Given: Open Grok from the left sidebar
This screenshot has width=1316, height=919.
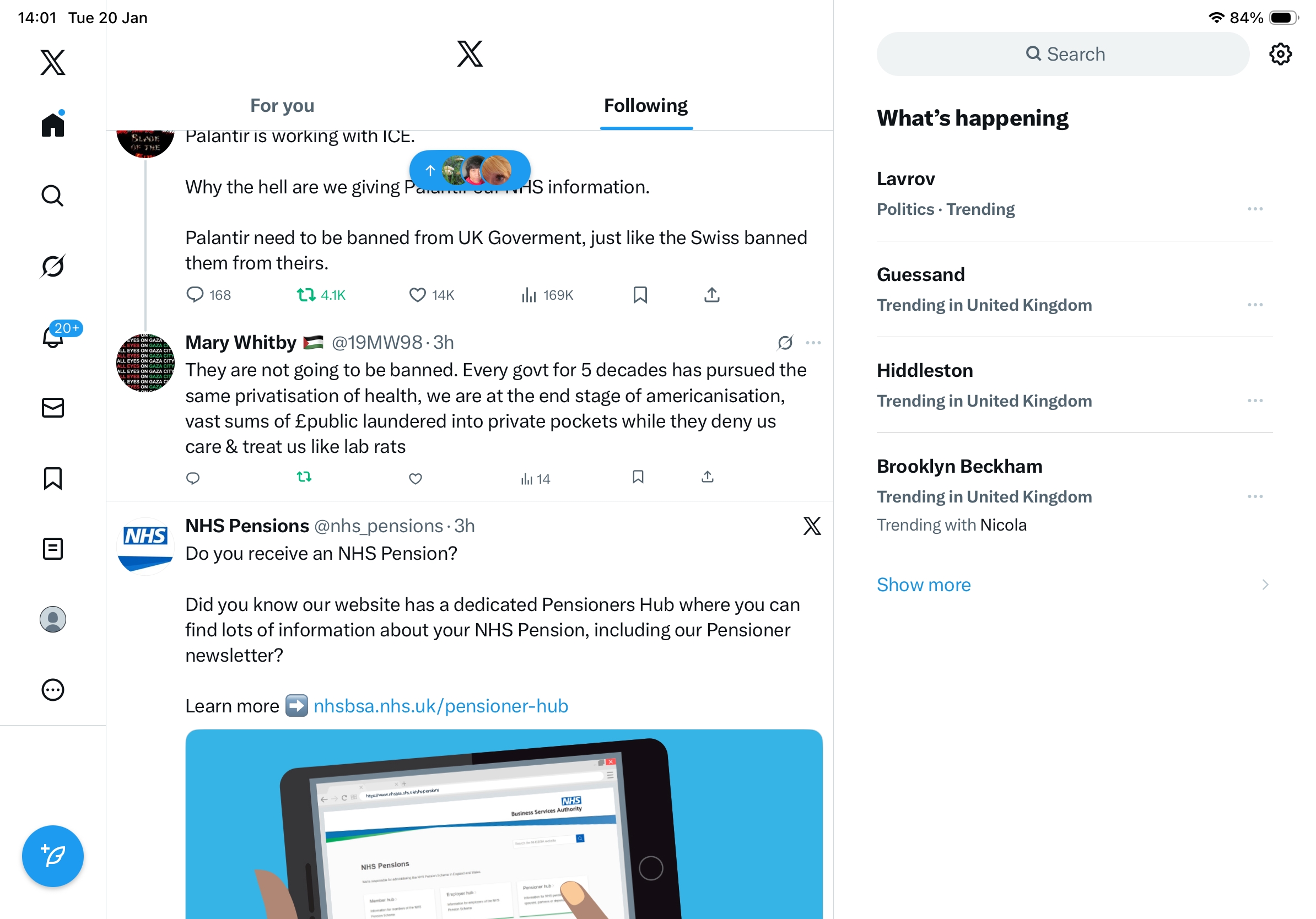Looking at the screenshot, I should pos(53,266).
